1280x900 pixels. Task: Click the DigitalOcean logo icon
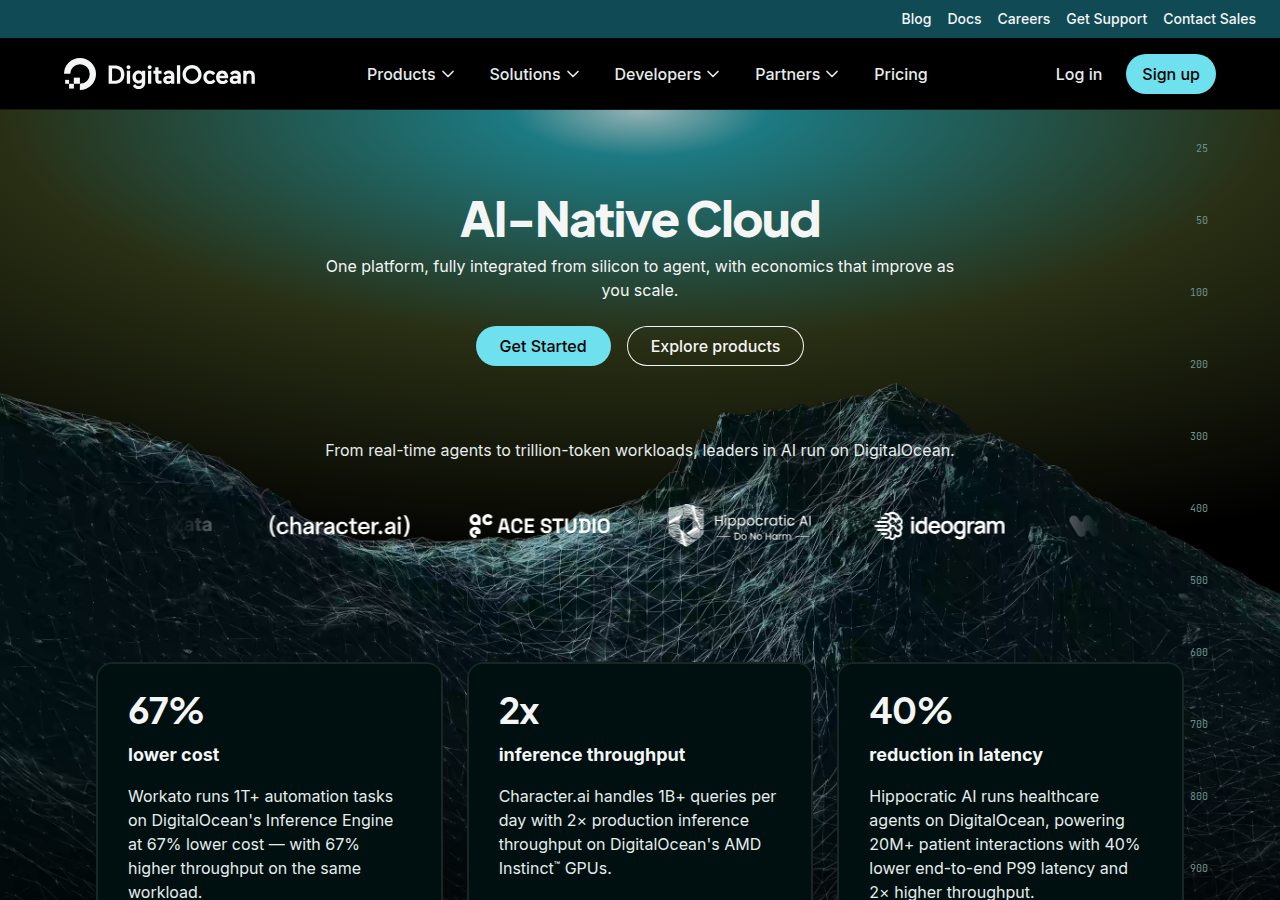point(80,74)
